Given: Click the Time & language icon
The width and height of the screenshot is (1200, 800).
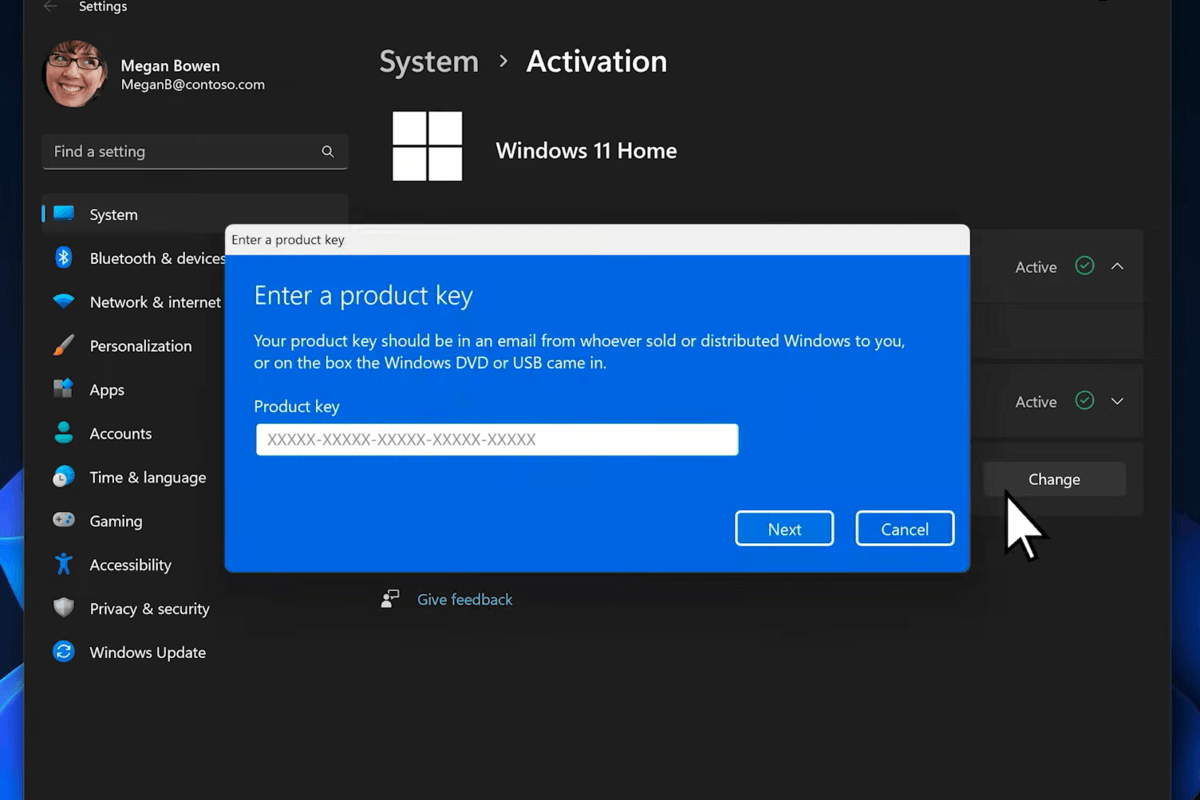Looking at the screenshot, I should point(62,477).
